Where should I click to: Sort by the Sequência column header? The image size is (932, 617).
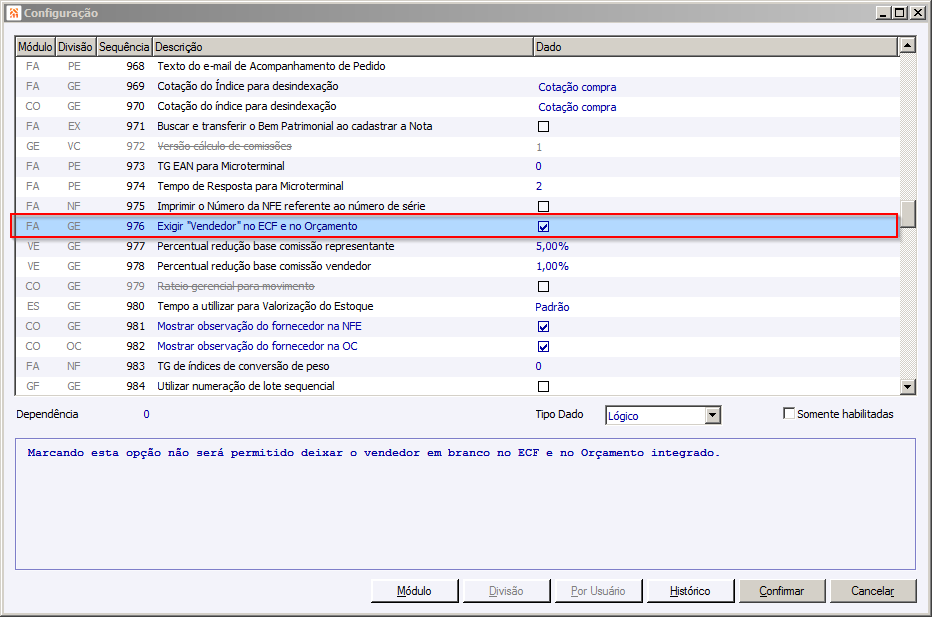click(x=124, y=46)
